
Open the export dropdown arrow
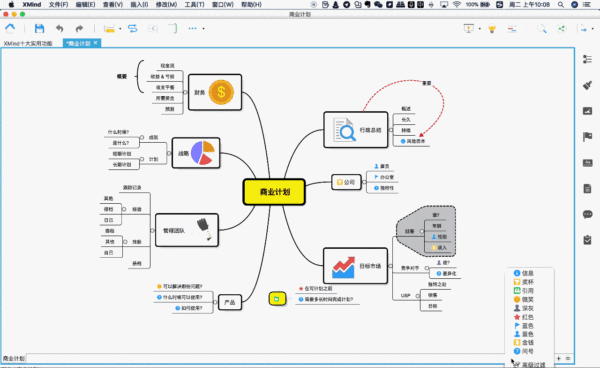593,29
